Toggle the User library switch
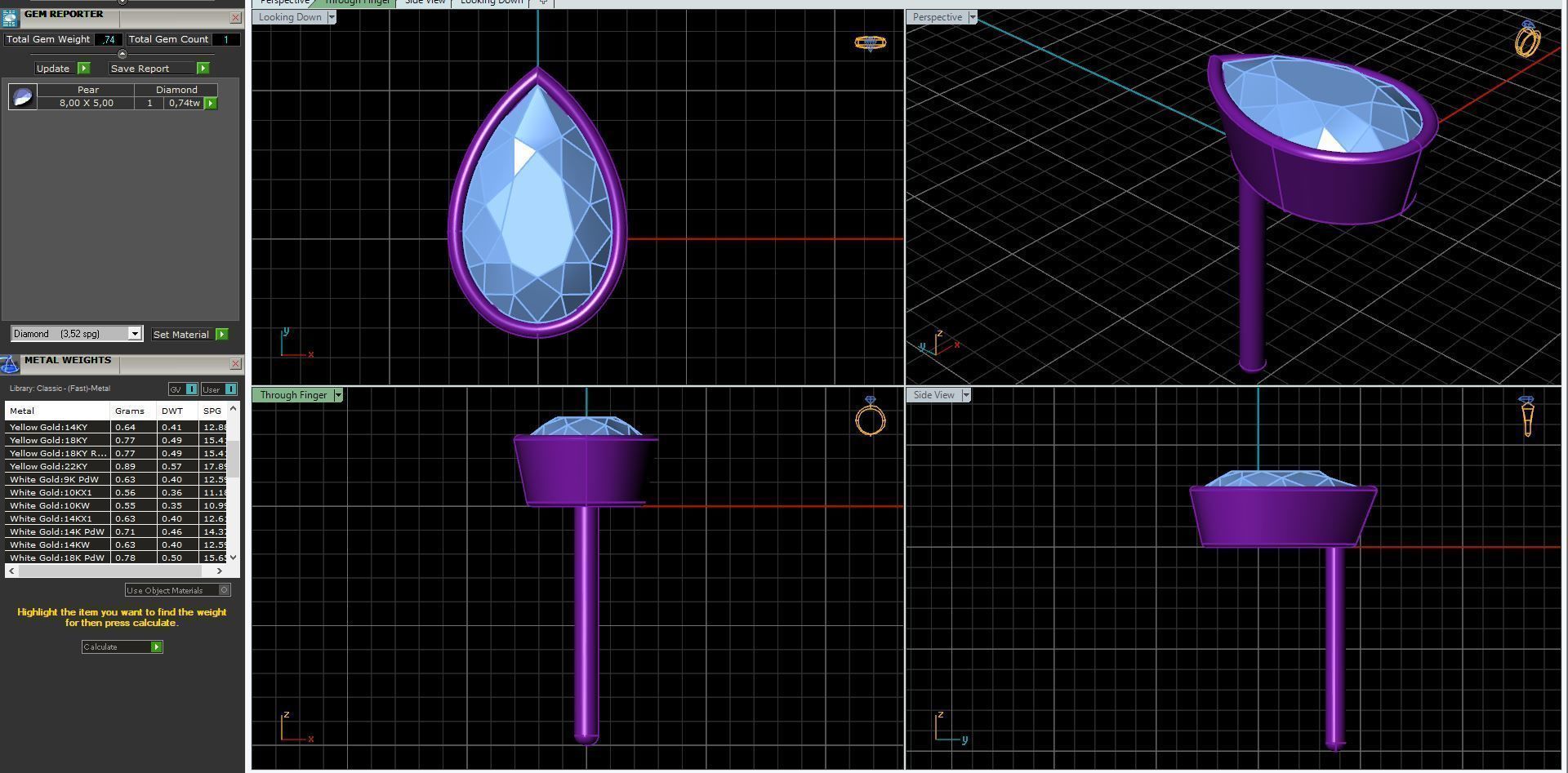Image resolution: width=1568 pixels, height=773 pixels. (219, 389)
